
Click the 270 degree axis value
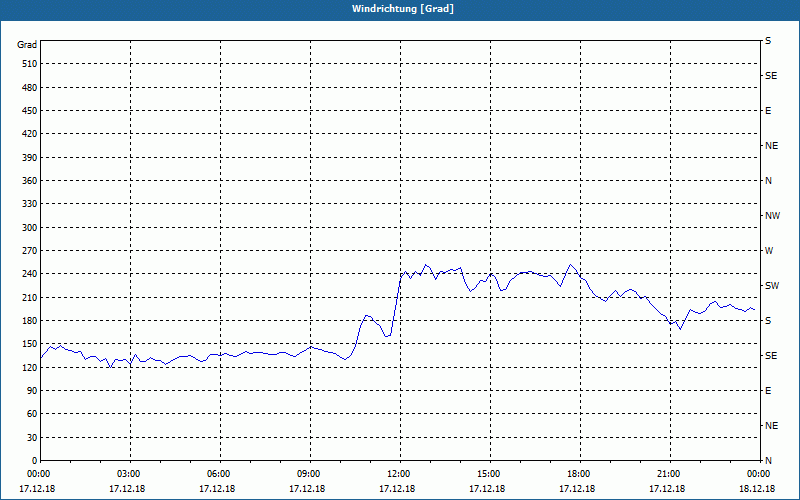pos(30,251)
